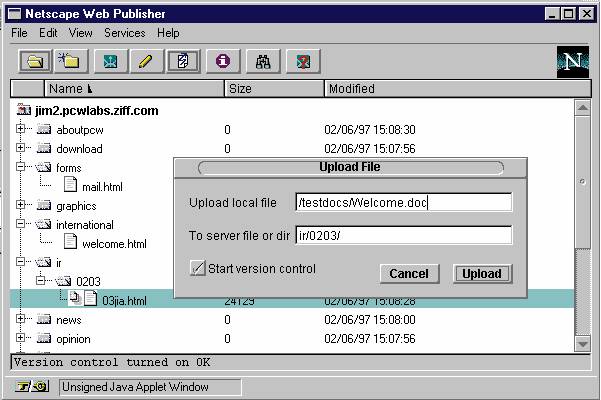601x400 pixels.
Task: Collapse the forms folder
Action: 20,167
